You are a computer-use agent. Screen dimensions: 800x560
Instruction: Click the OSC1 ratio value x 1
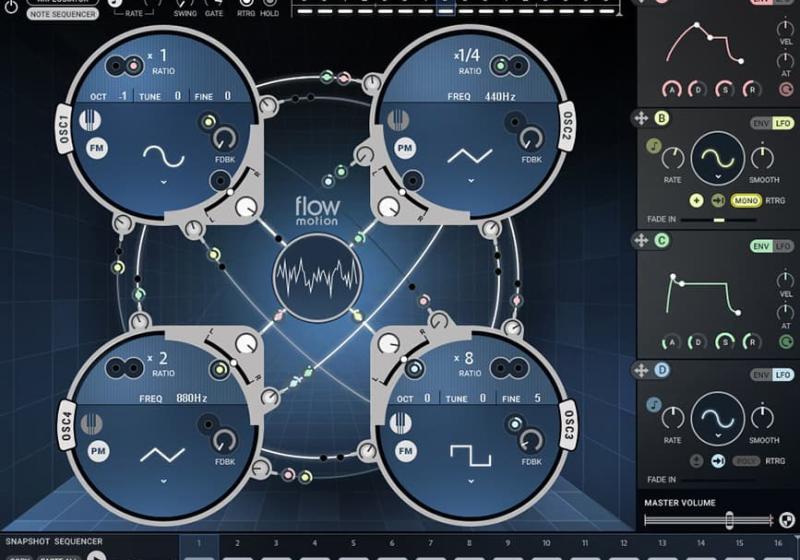coord(158,55)
